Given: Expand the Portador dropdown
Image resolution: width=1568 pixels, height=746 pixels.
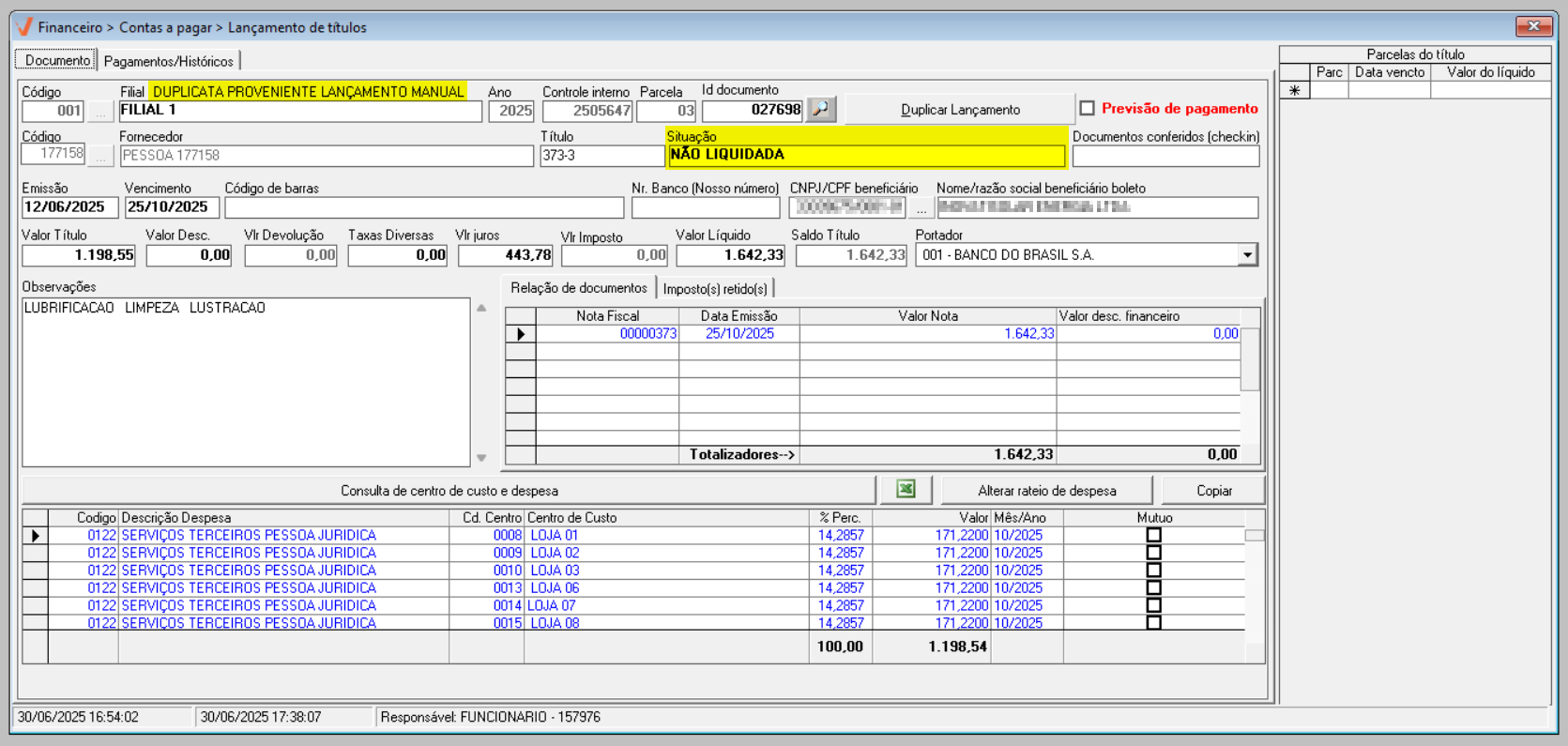Looking at the screenshot, I should pos(1247,255).
